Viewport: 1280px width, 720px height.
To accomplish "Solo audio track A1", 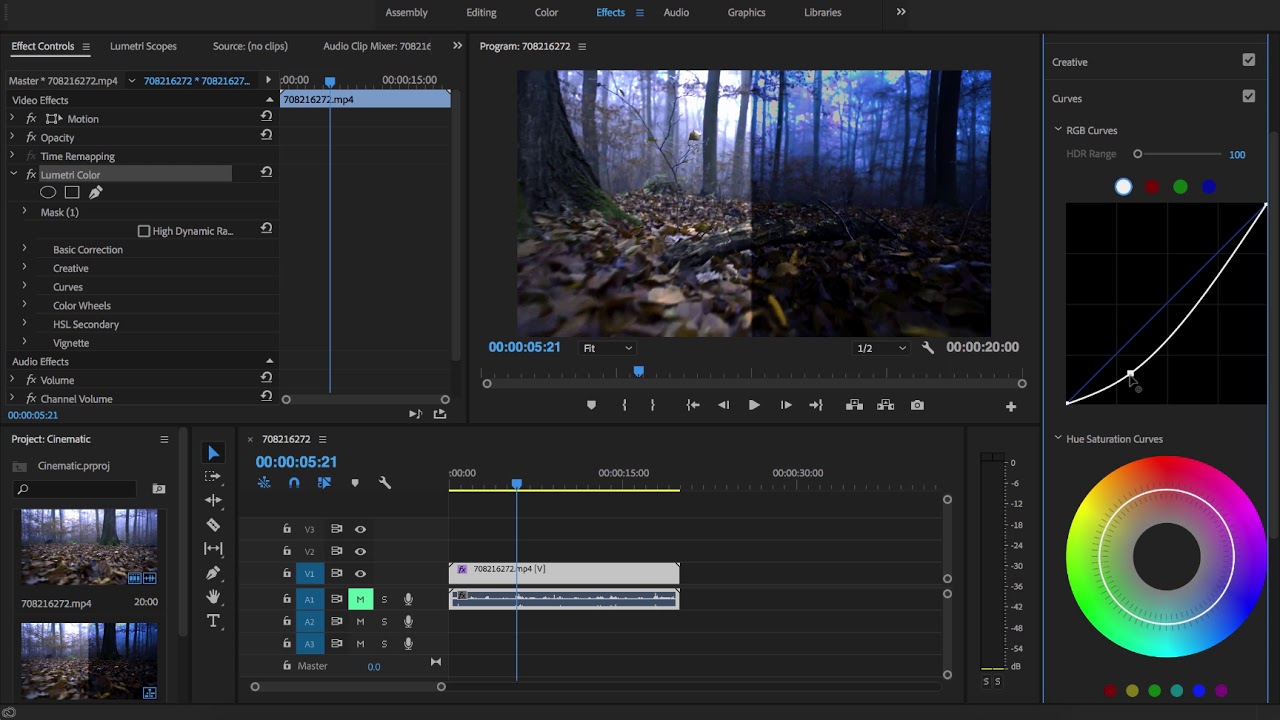I will coord(384,599).
